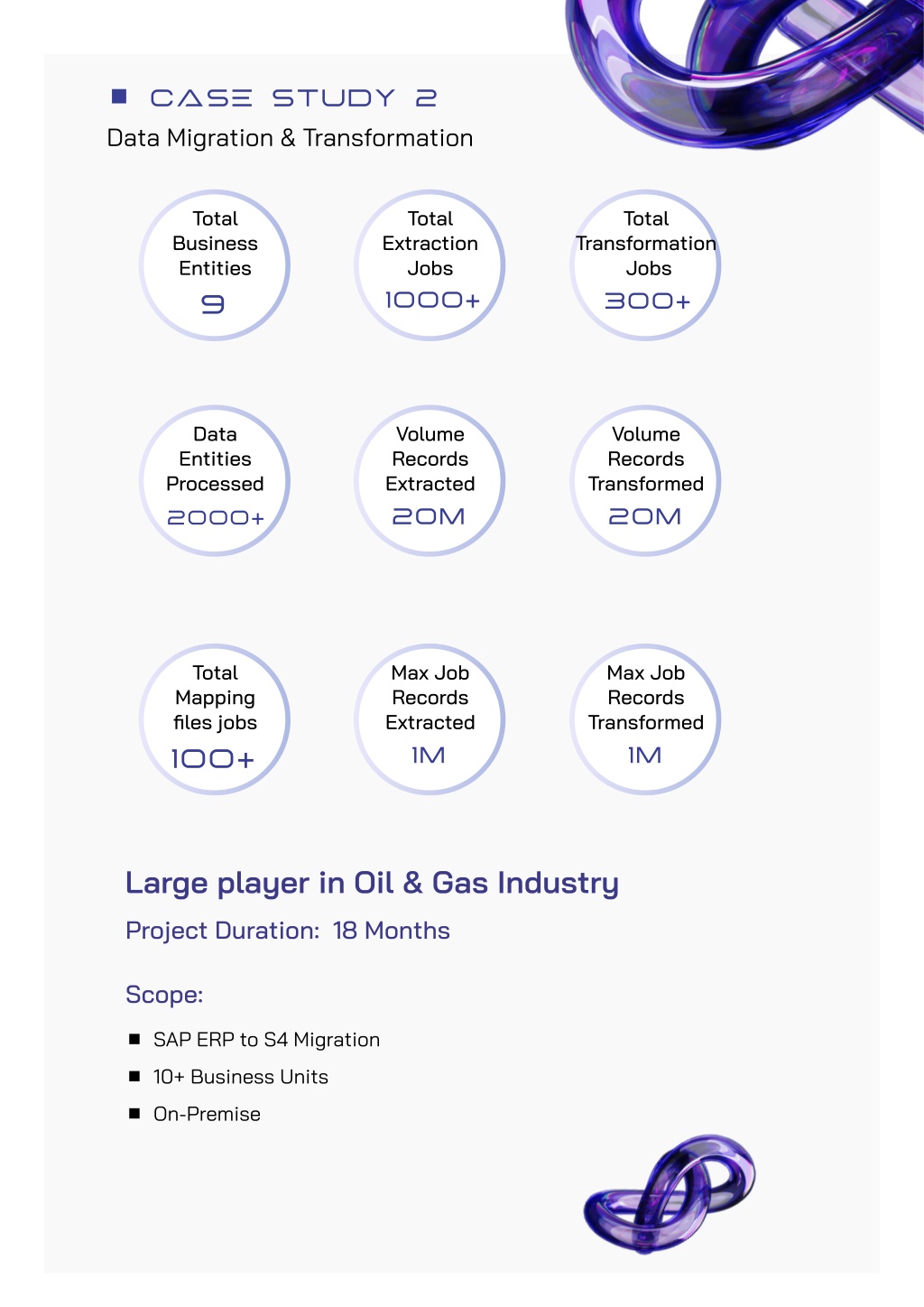Select the Volume Records Transformed 20M circle
The image size is (924, 1307).
pos(645,481)
